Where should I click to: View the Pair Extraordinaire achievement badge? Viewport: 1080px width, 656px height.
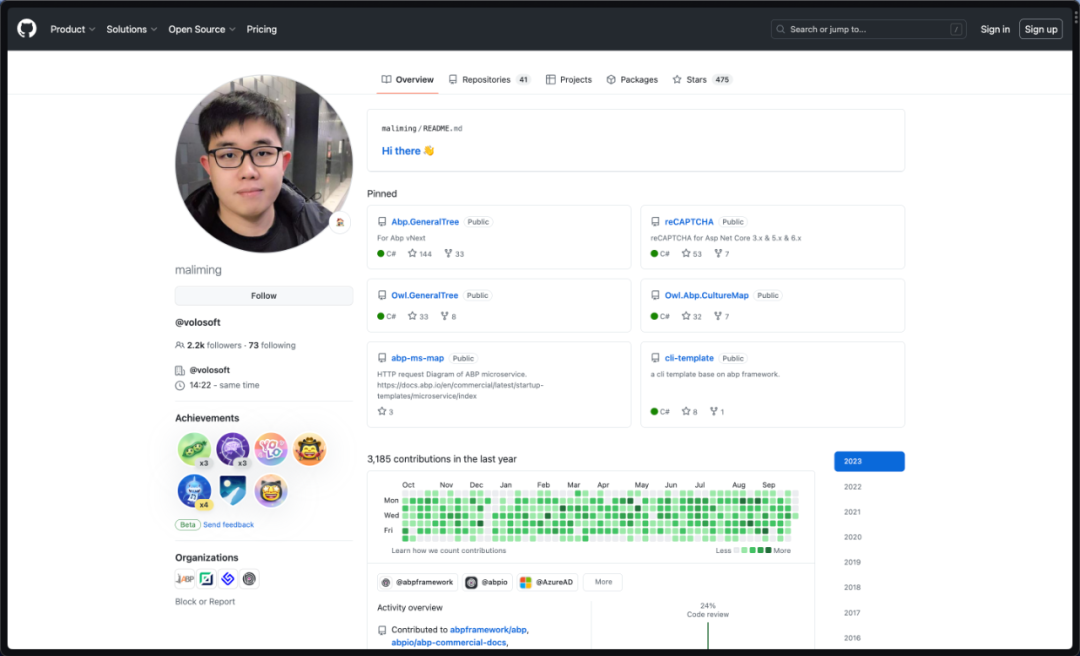(194, 449)
